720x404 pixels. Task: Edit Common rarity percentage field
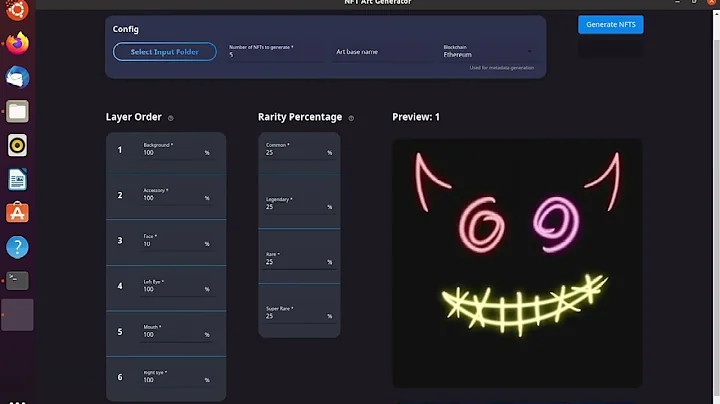299,150
